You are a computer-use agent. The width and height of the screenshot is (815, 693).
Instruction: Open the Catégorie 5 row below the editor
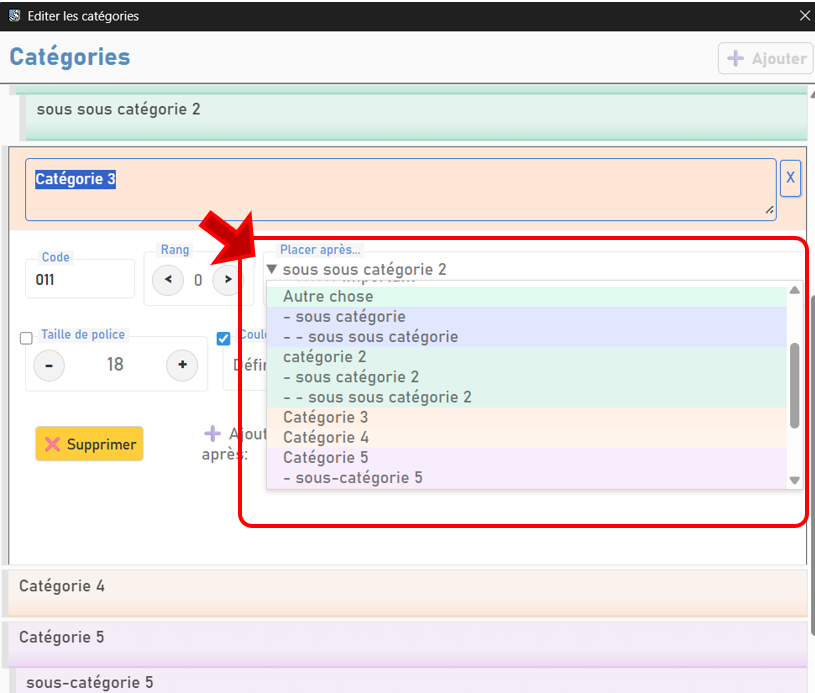[408, 644]
